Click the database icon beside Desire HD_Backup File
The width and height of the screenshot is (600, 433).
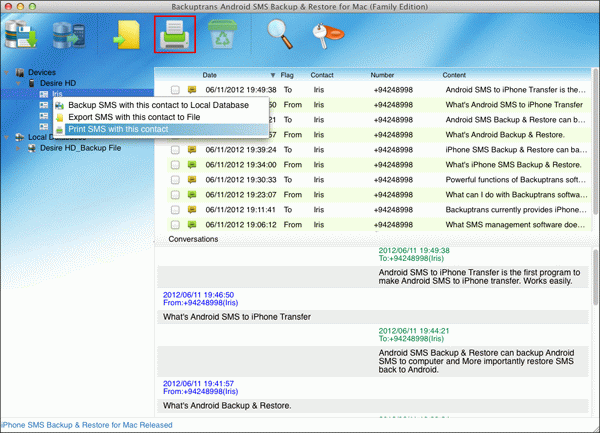pyautogui.click(x=32, y=148)
